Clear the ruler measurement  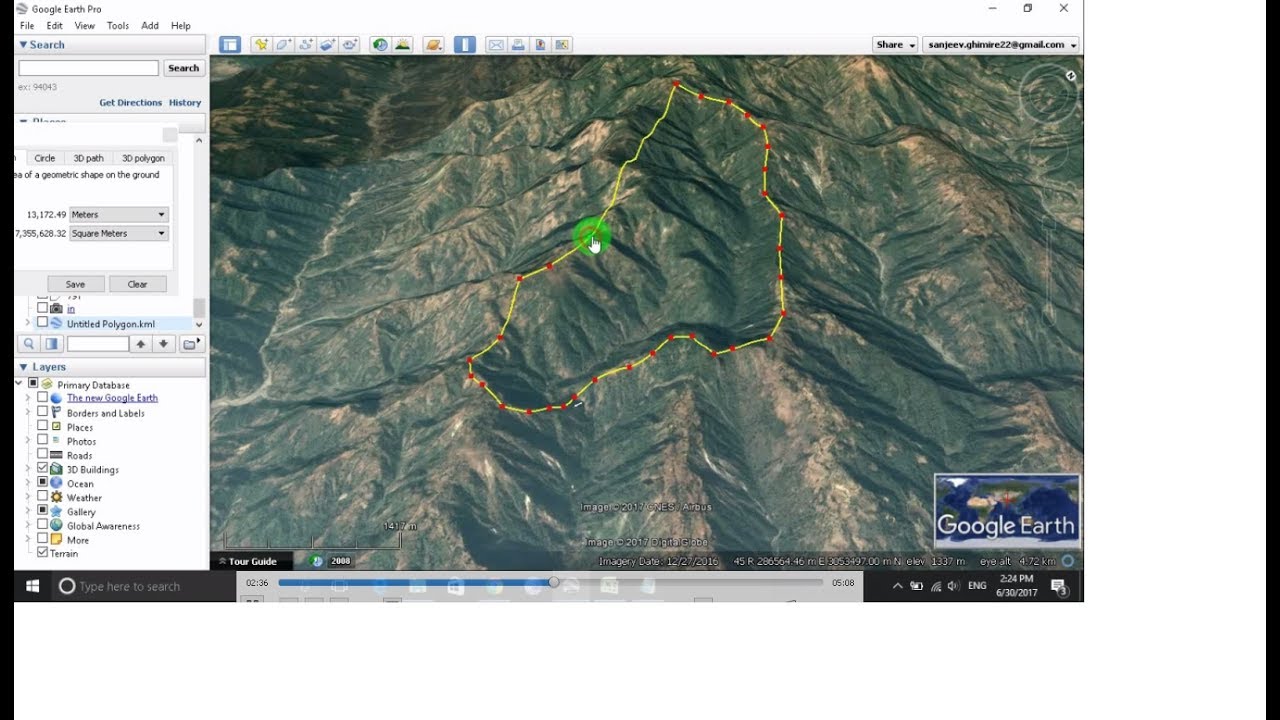tap(137, 284)
